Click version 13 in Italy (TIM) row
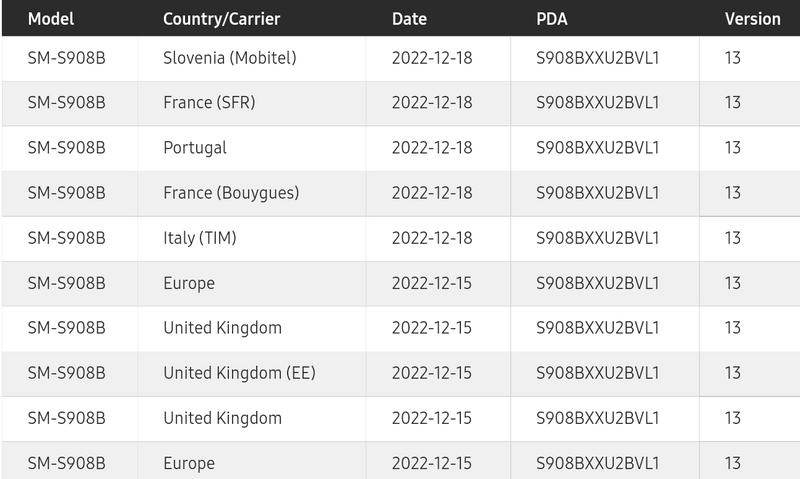The height and width of the screenshot is (479, 800). 733,238
